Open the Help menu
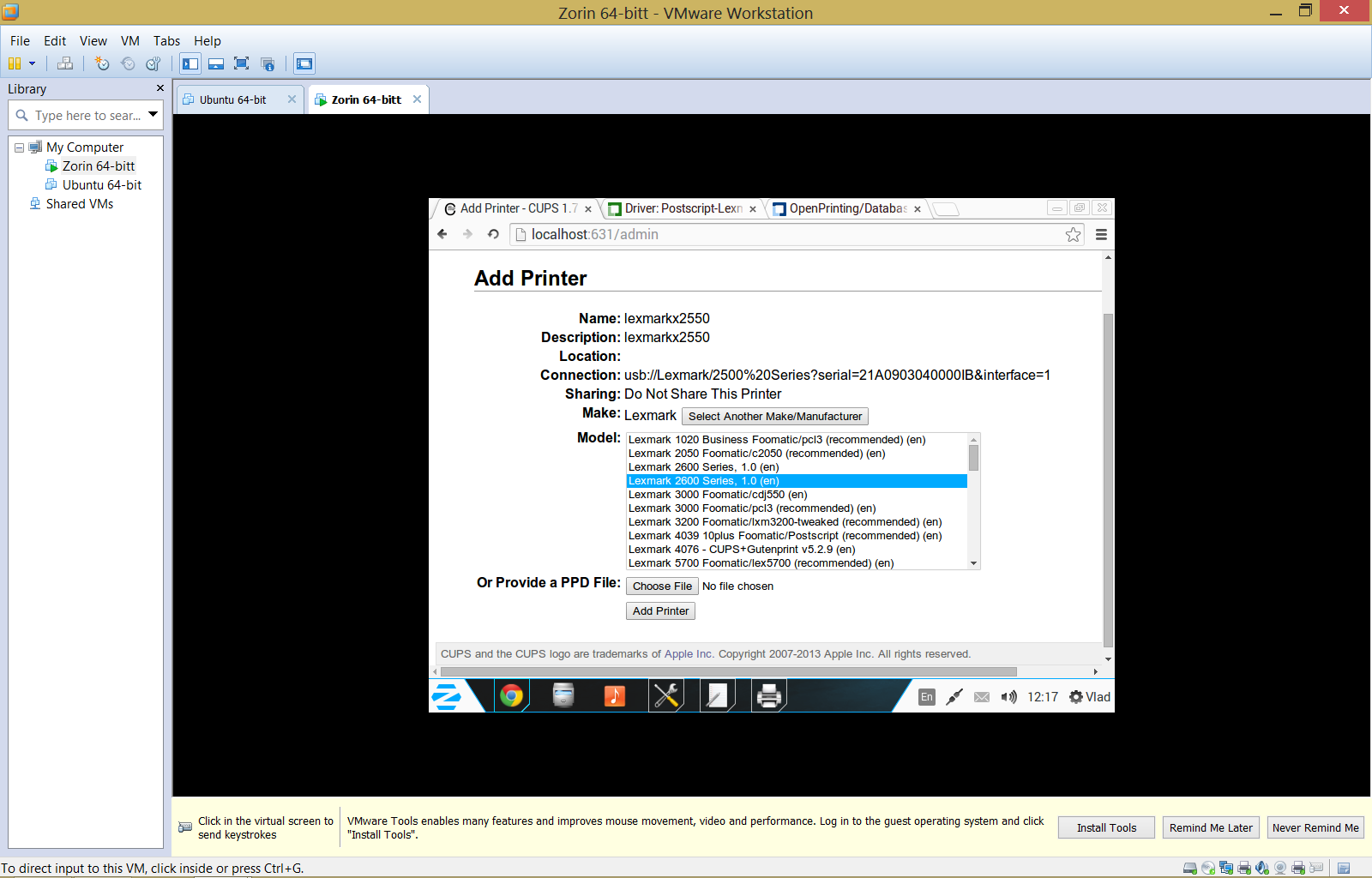Screen dimensions: 1372x878 (208, 40)
